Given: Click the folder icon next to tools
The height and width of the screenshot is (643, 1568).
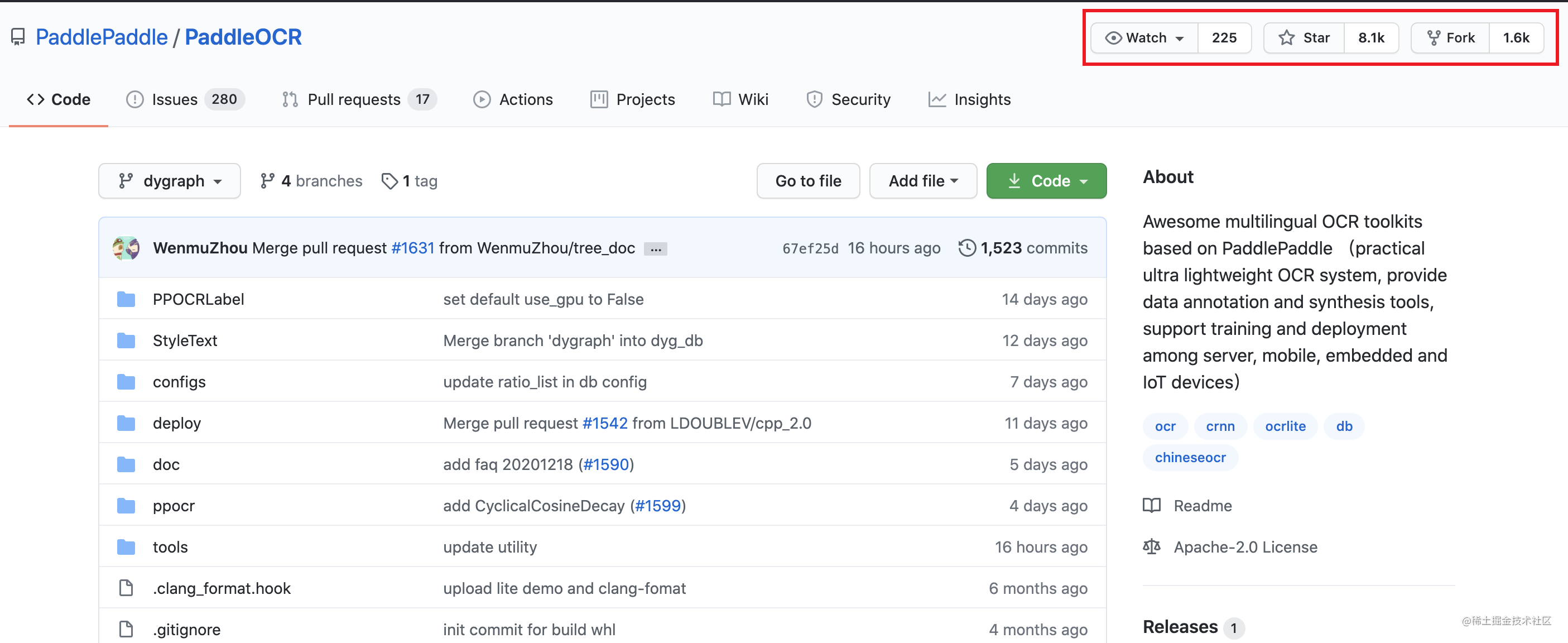Looking at the screenshot, I should [126, 548].
